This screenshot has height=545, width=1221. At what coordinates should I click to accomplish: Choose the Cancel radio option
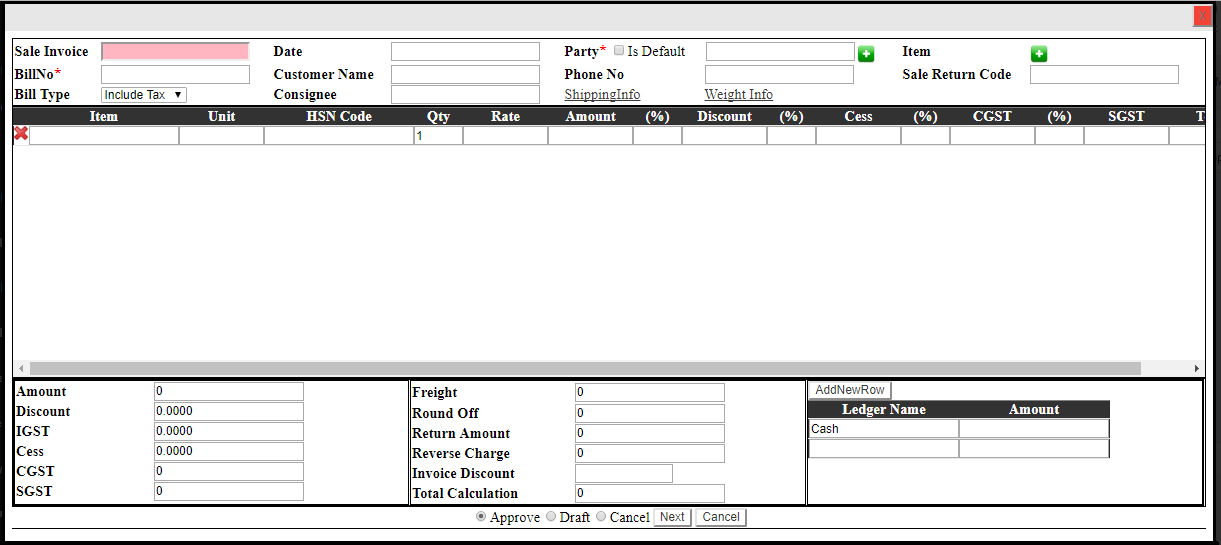(x=601, y=517)
